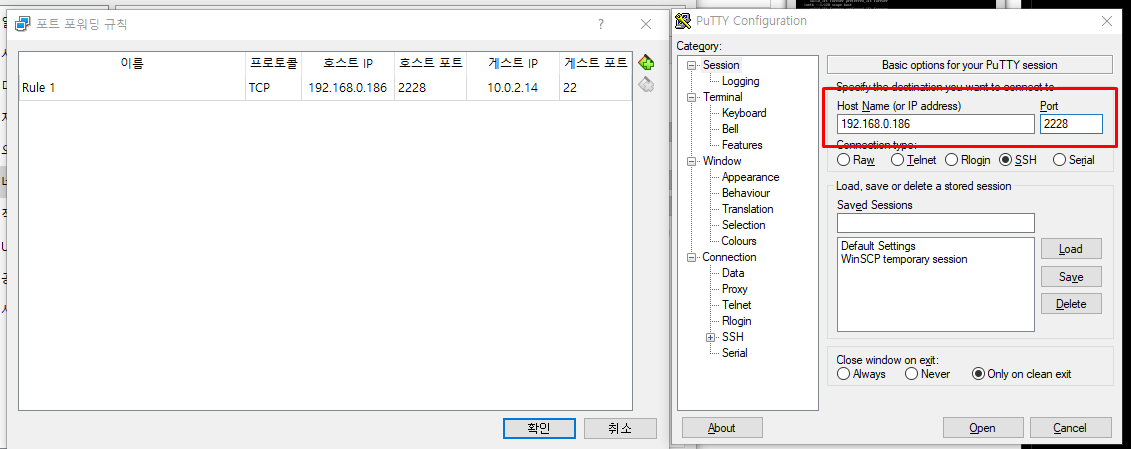Select Default Settings in saved sessions list
Viewport: 1131px width, 449px height.
point(878,246)
